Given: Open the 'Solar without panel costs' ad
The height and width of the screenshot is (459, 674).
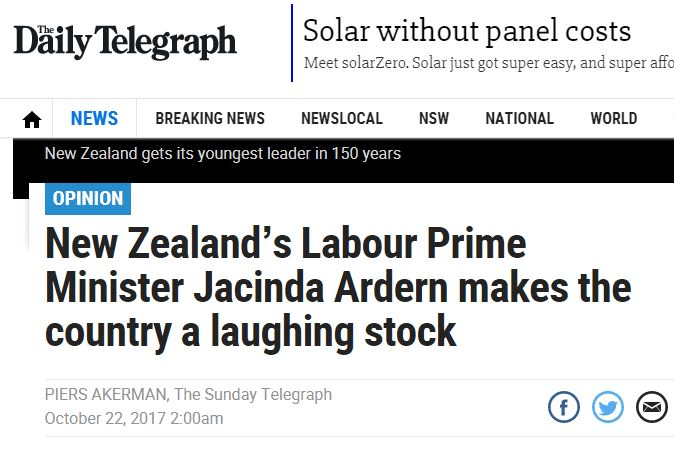Looking at the screenshot, I should (467, 31).
